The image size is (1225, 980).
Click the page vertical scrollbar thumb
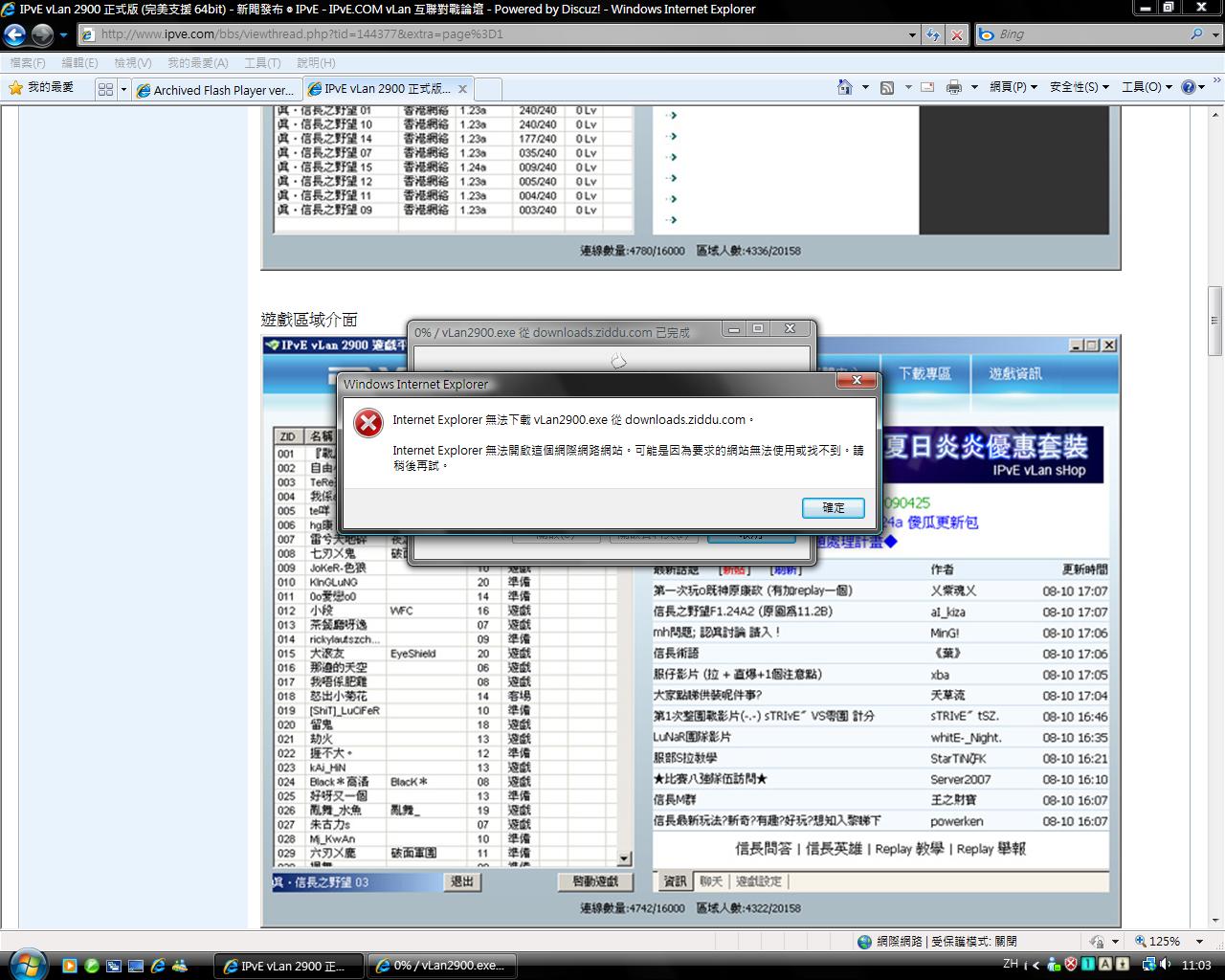1214,321
